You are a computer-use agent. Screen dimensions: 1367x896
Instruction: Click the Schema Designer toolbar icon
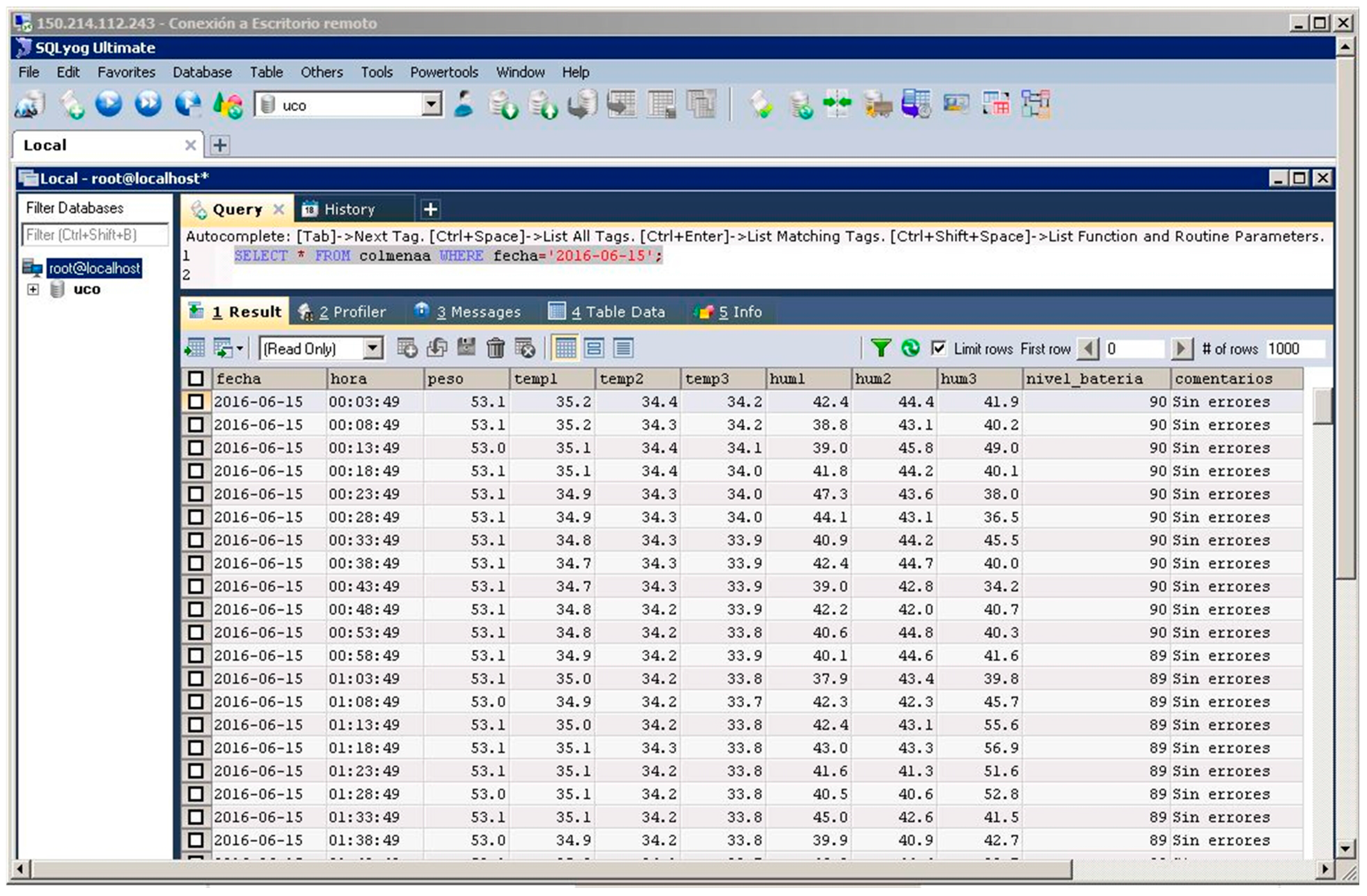click(1035, 105)
